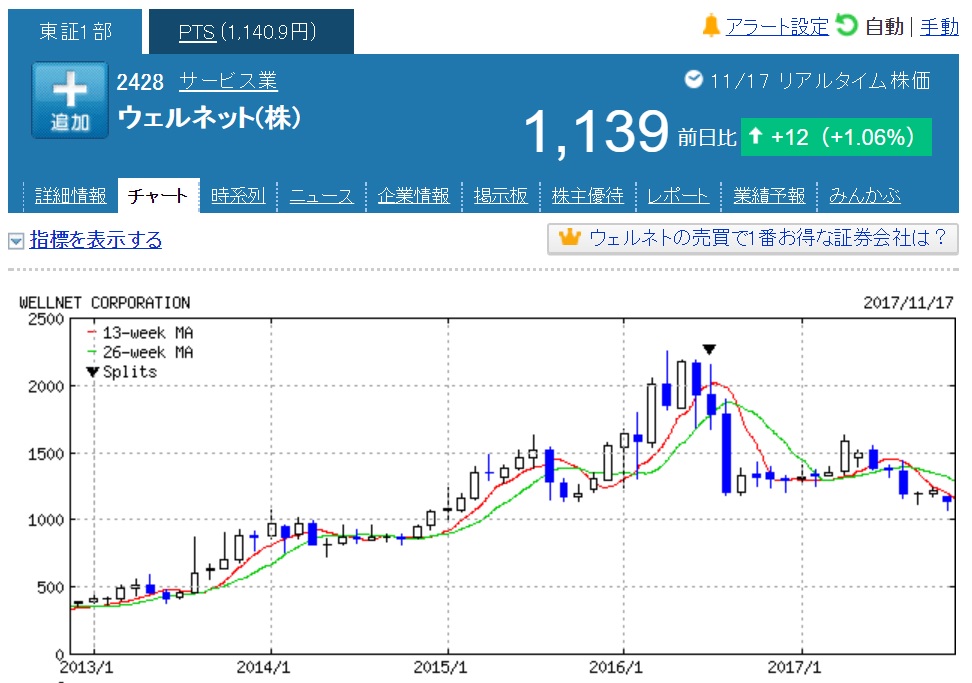Click the 2000 price axis label
This screenshot has height=683, width=972.
(46, 386)
